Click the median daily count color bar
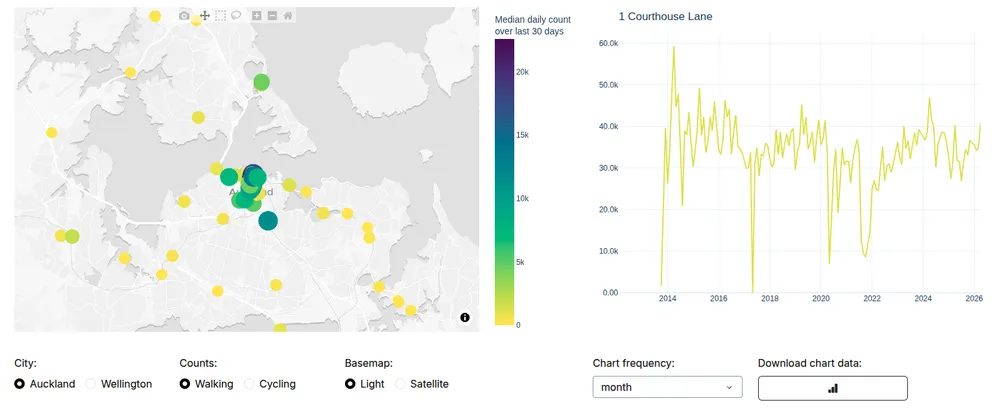This screenshot has width=1000, height=409. point(505,182)
